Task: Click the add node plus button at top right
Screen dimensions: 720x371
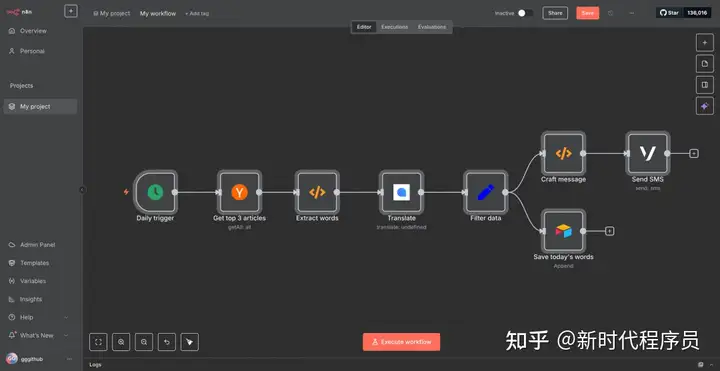Action: point(705,42)
